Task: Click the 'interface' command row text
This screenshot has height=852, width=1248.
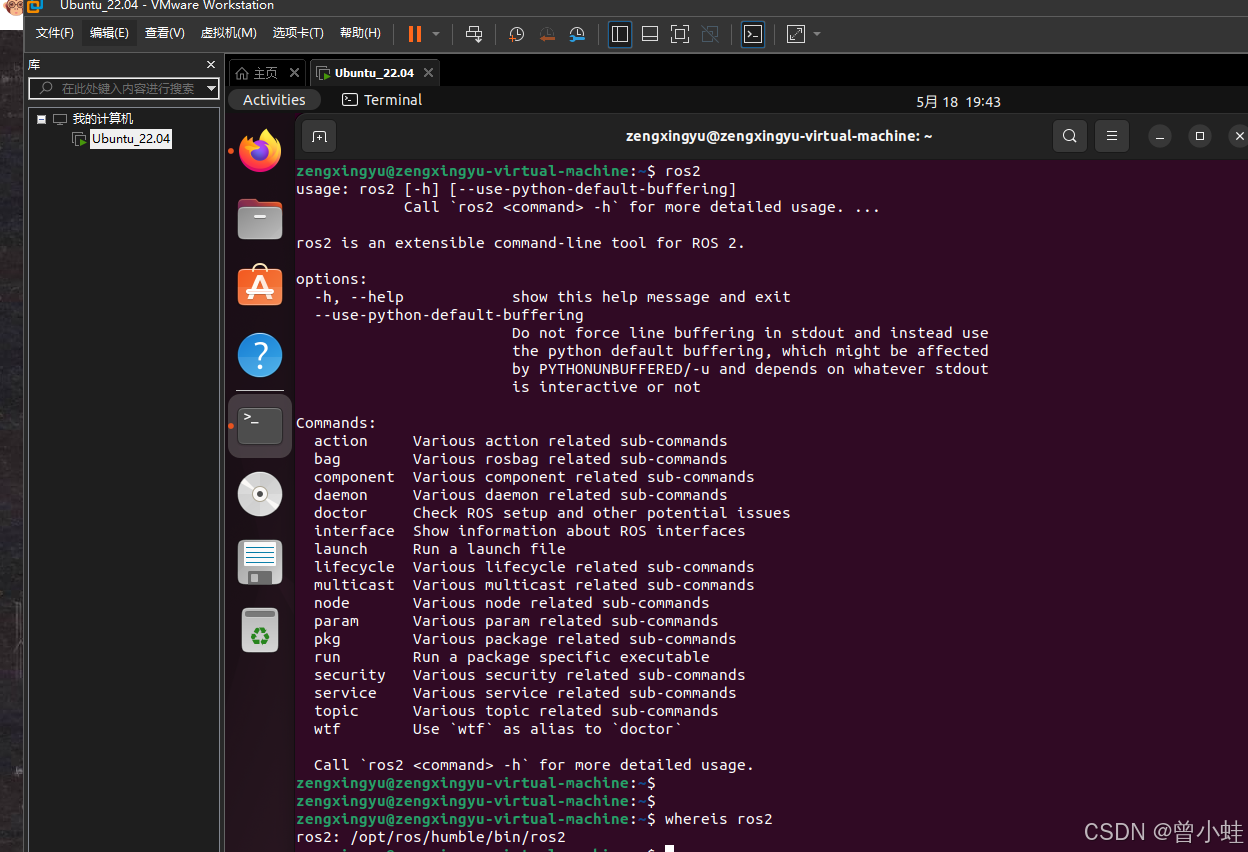Action: point(530,531)
